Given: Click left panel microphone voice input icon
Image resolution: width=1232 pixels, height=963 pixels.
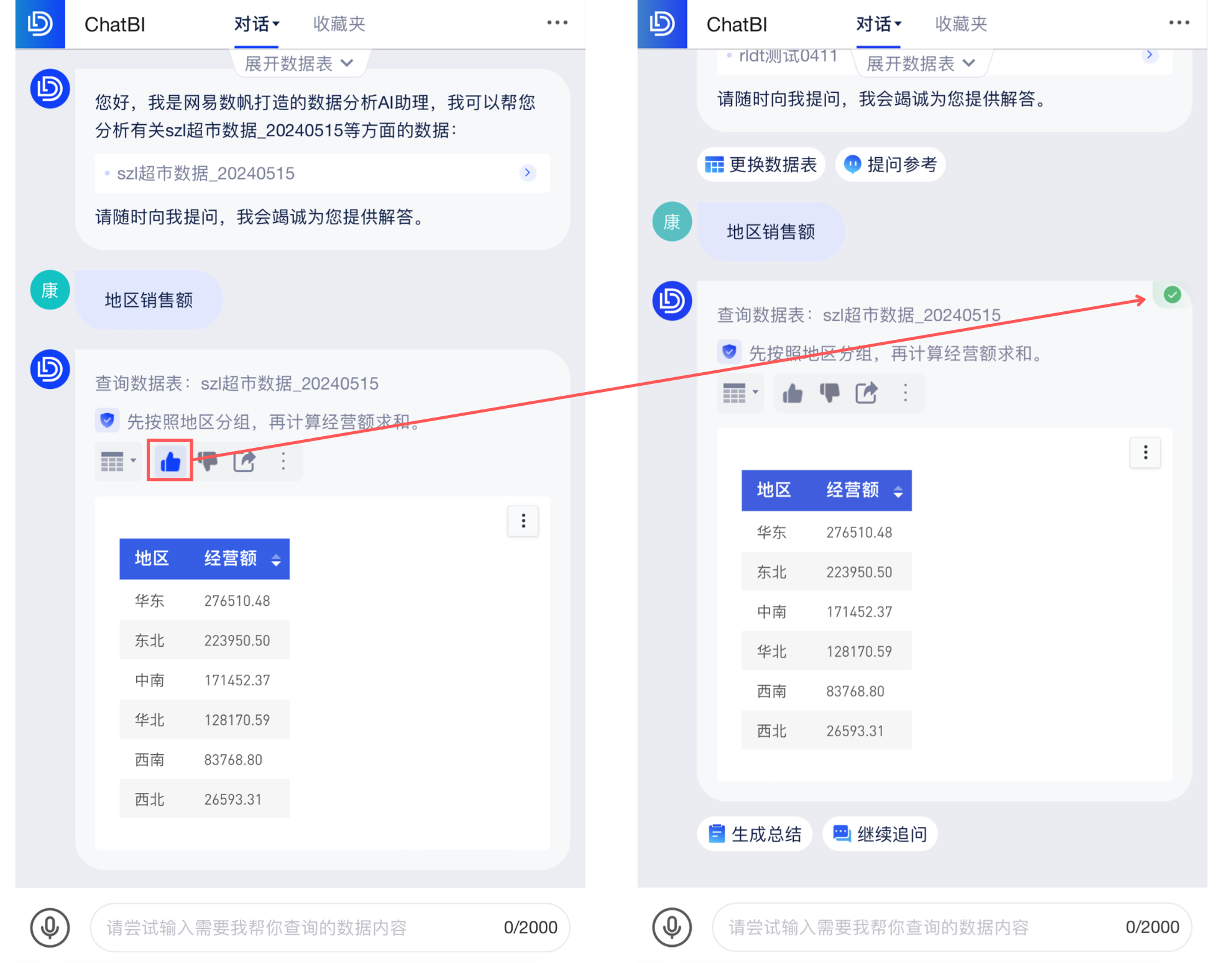Looking at the screenshot, I should click(x=50, y=928).
